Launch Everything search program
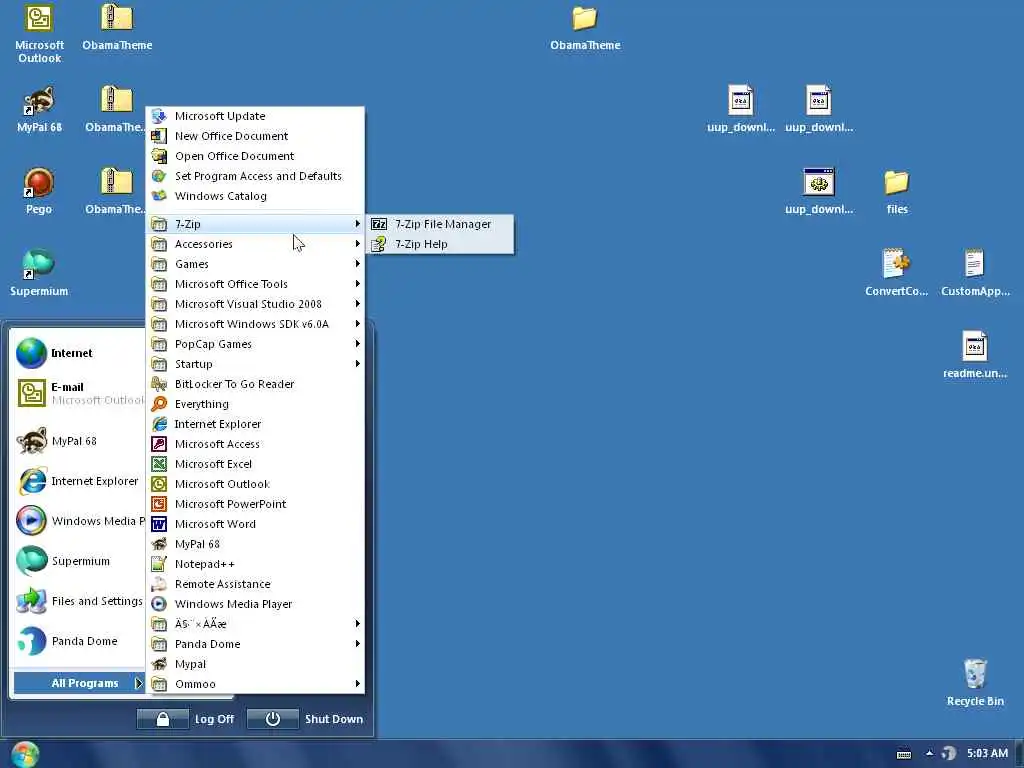Screen dimensions: 1024x768 (255, 404)
